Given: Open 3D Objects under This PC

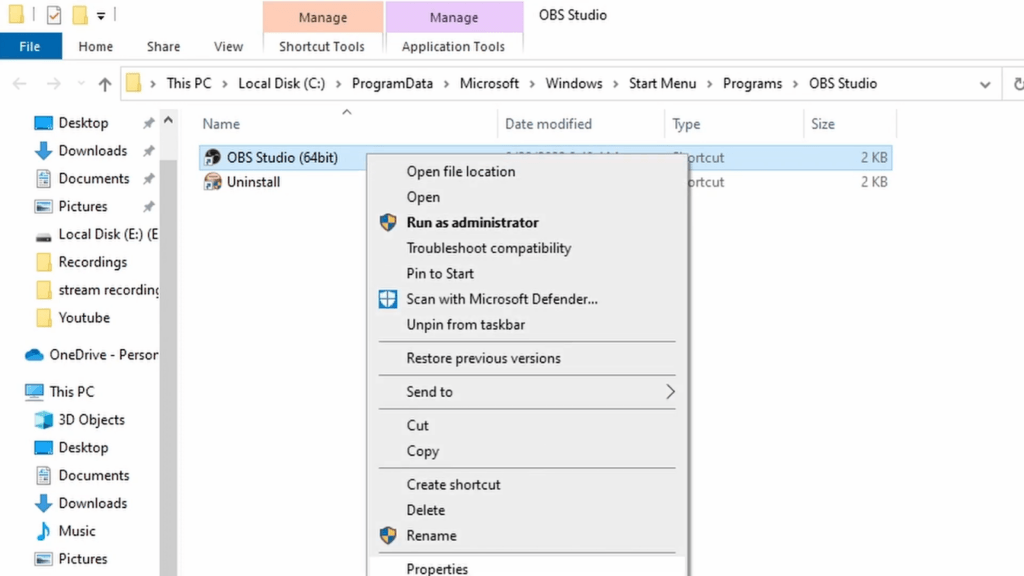Looking at the screenshot, I should coord(91,420).
